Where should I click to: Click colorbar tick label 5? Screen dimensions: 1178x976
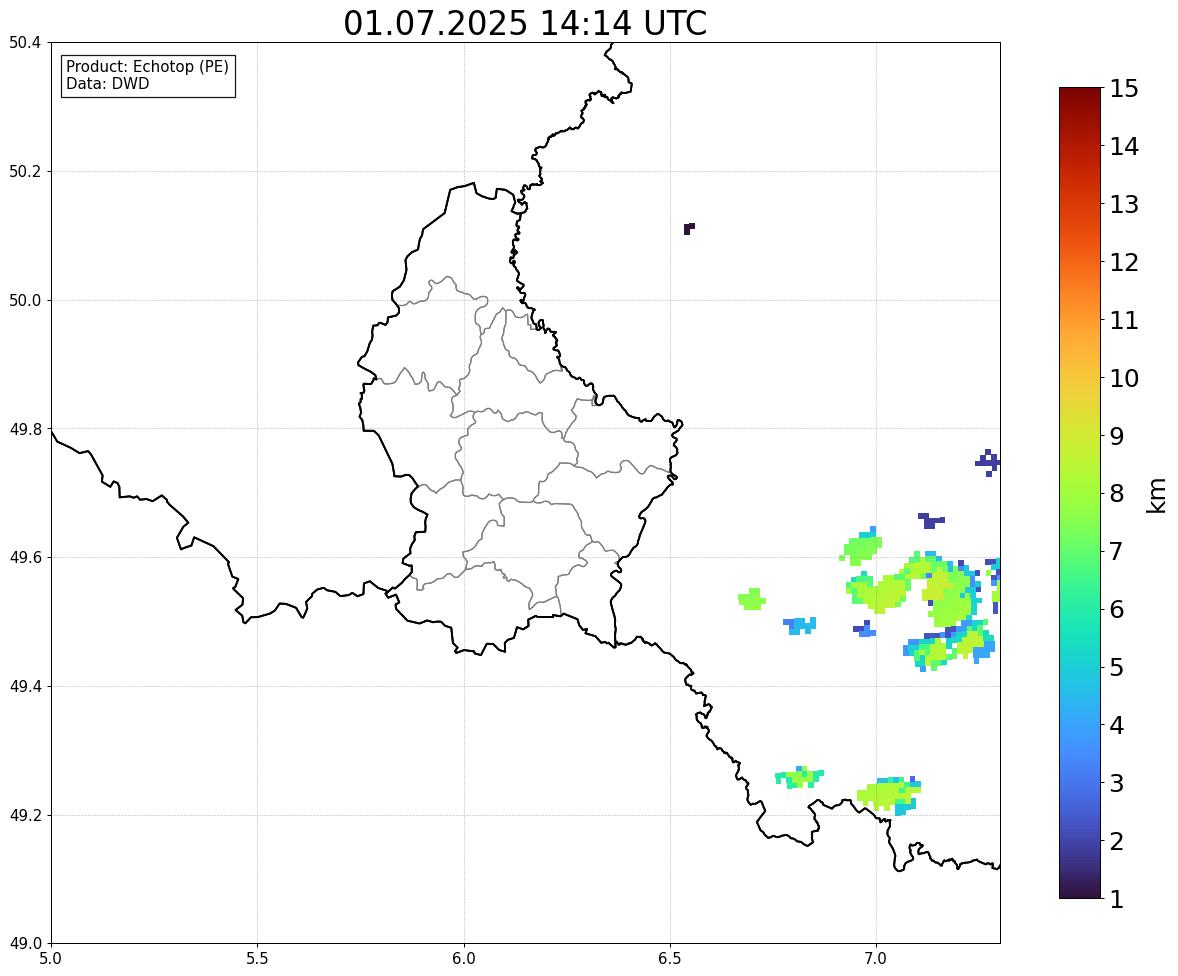pos(1117,666)
